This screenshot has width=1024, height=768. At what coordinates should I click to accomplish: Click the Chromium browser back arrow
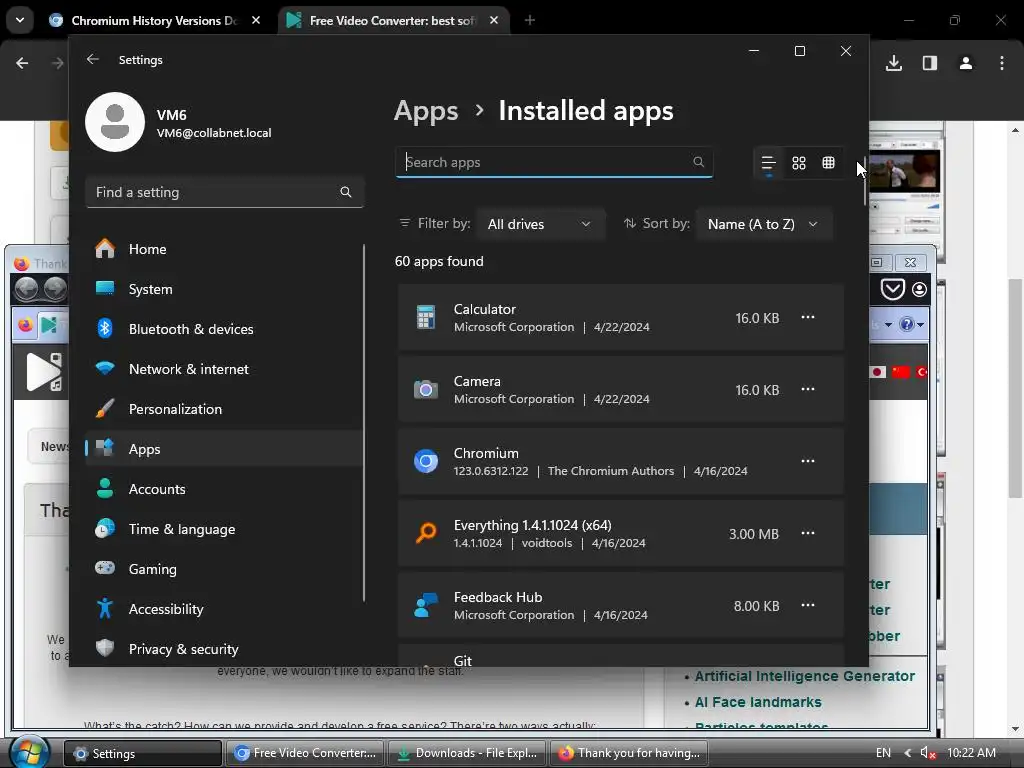tap(22, 63)
